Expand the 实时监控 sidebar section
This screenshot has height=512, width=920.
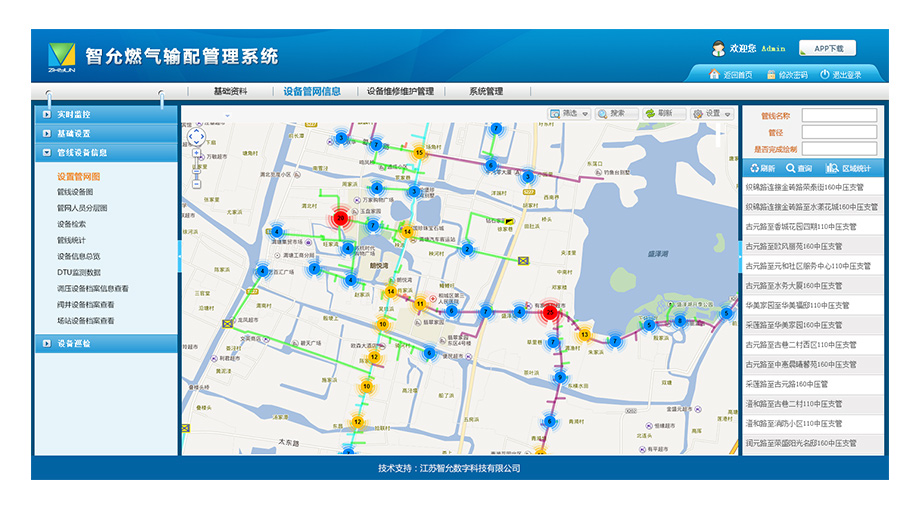coord(105,114)
